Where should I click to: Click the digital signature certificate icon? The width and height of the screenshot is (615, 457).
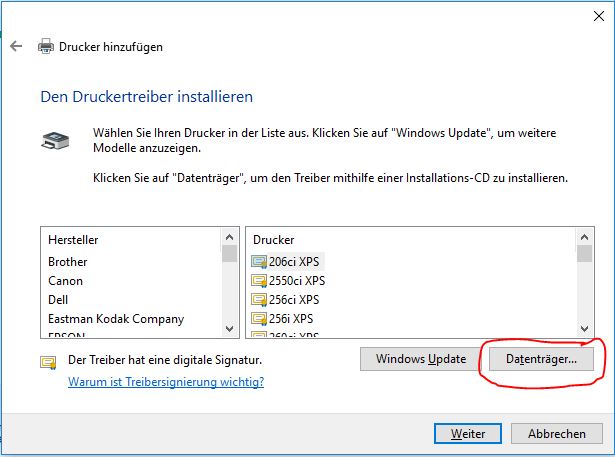pyautogui.click(x=48, y=362)
